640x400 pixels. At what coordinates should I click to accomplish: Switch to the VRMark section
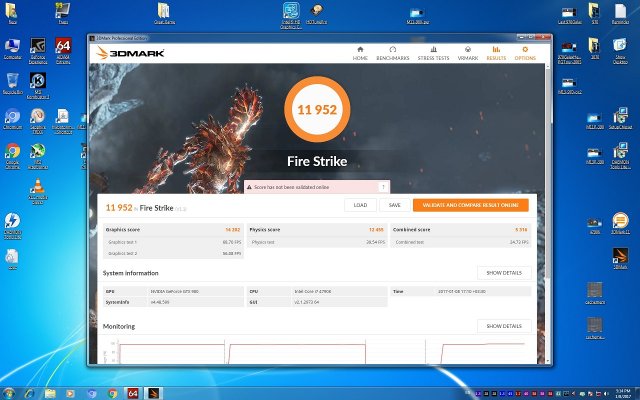pos(466,54)
